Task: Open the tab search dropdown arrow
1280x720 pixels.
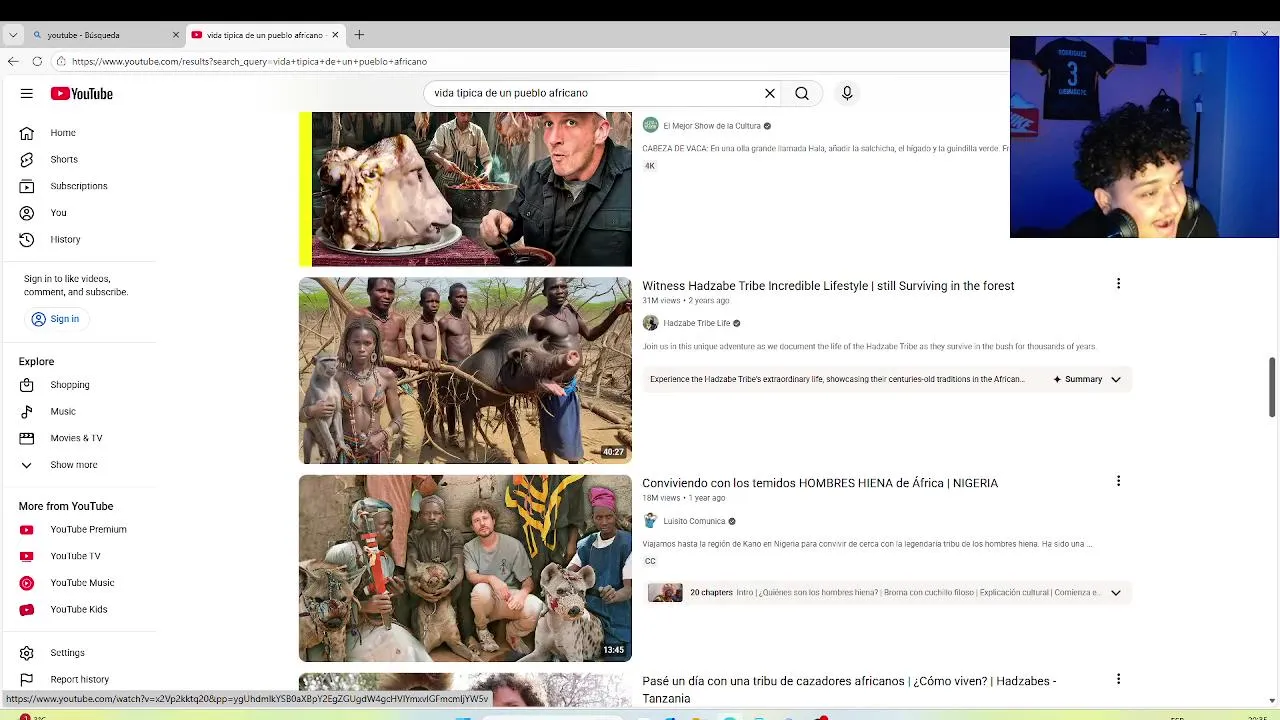Action: [13, 35]
